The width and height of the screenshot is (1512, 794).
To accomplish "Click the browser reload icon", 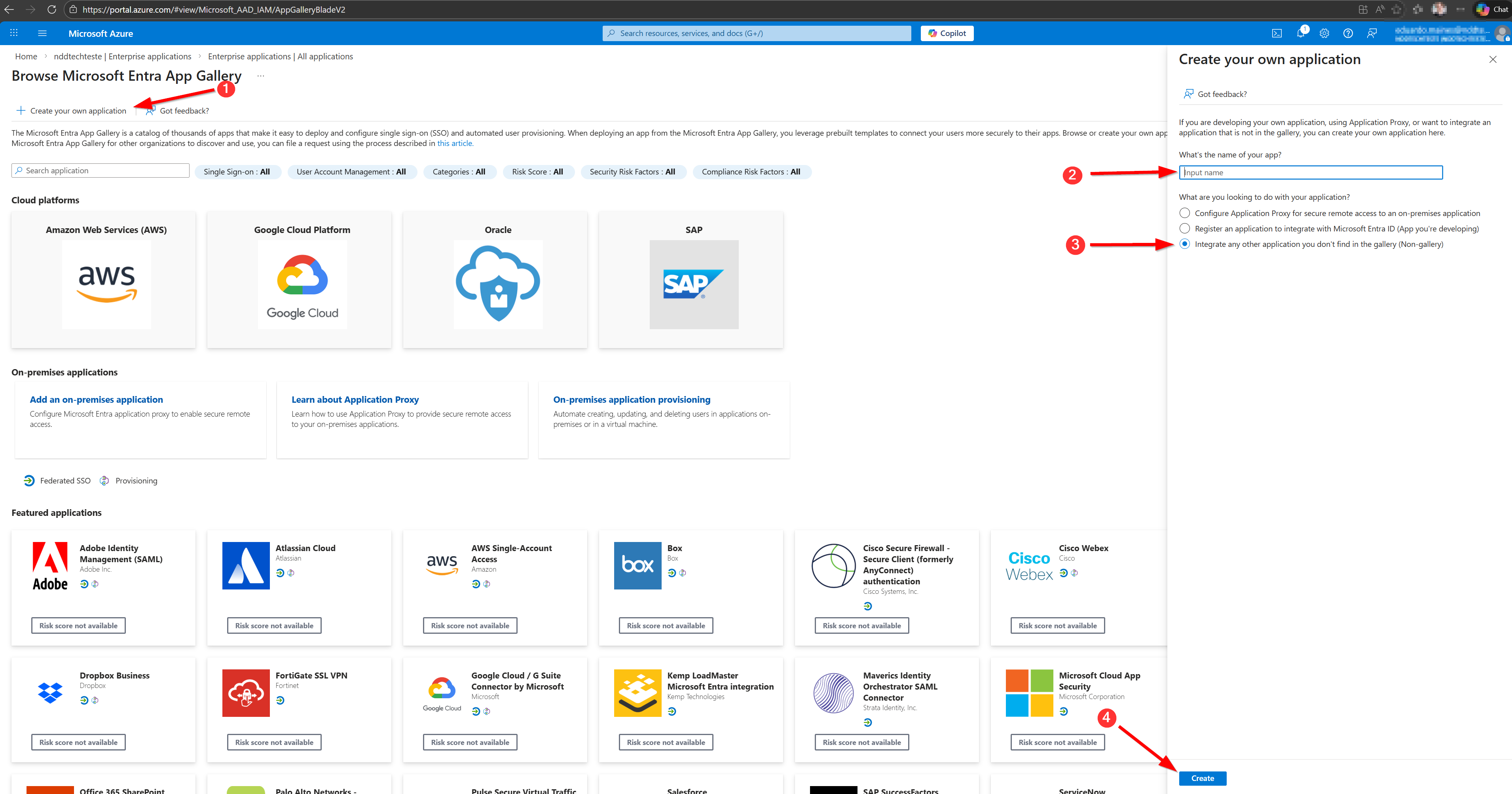I will [x=52, y=9].
